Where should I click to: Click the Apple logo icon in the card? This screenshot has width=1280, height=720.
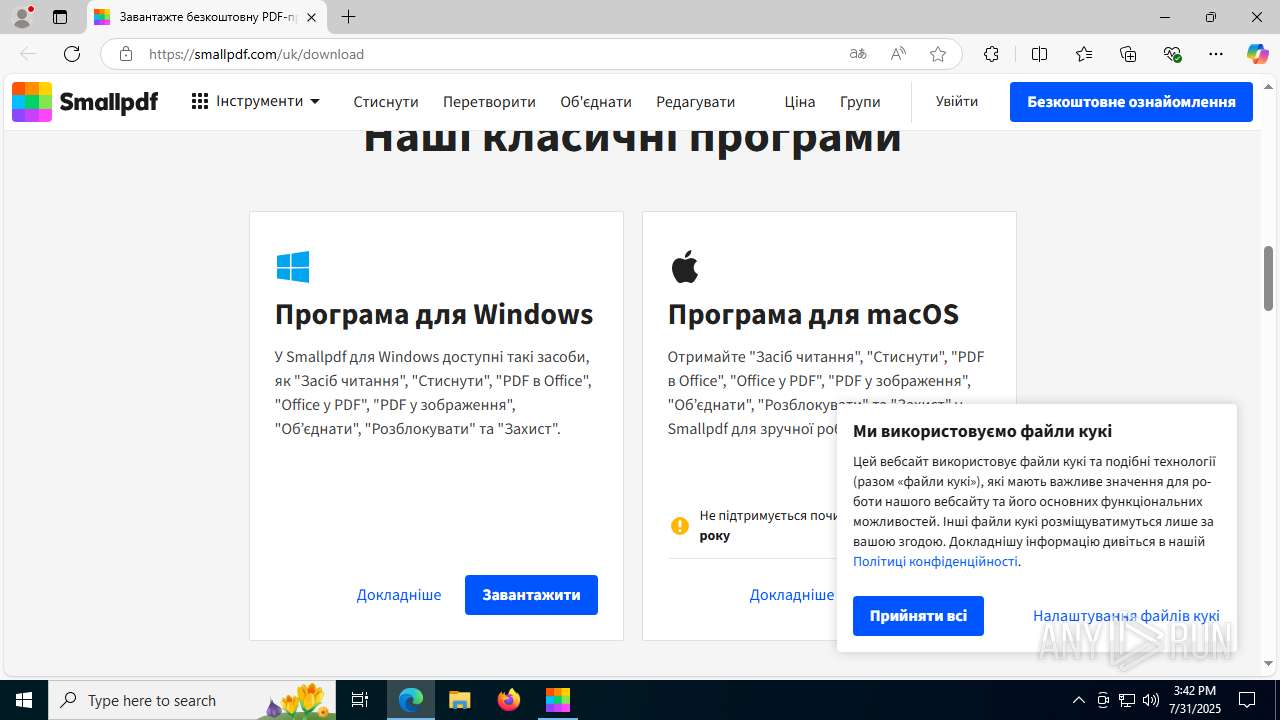click(x=684, y=267)
